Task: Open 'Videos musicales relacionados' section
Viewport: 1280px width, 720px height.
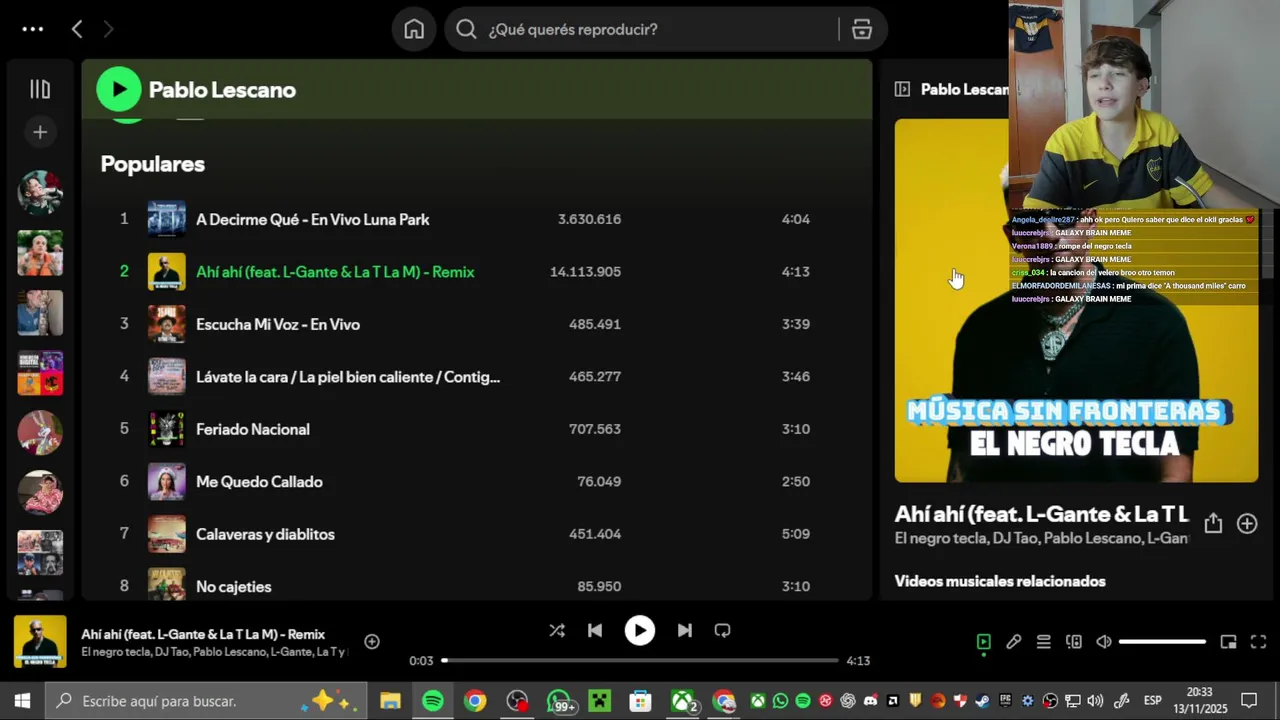Action: (x=1000, y=581)
